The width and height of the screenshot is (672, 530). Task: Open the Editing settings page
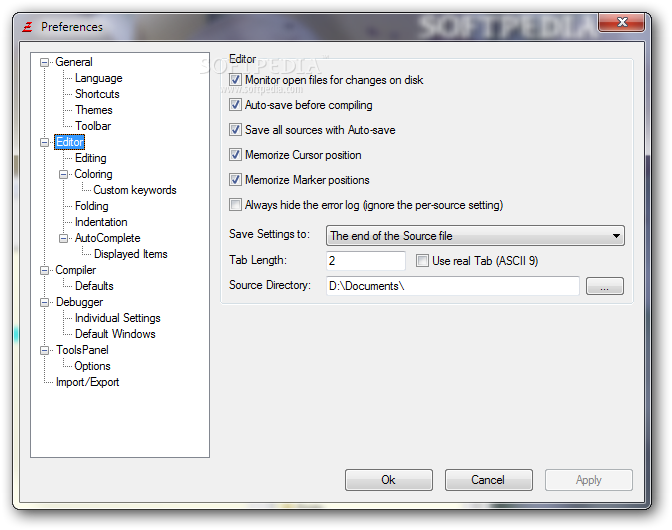90,158
